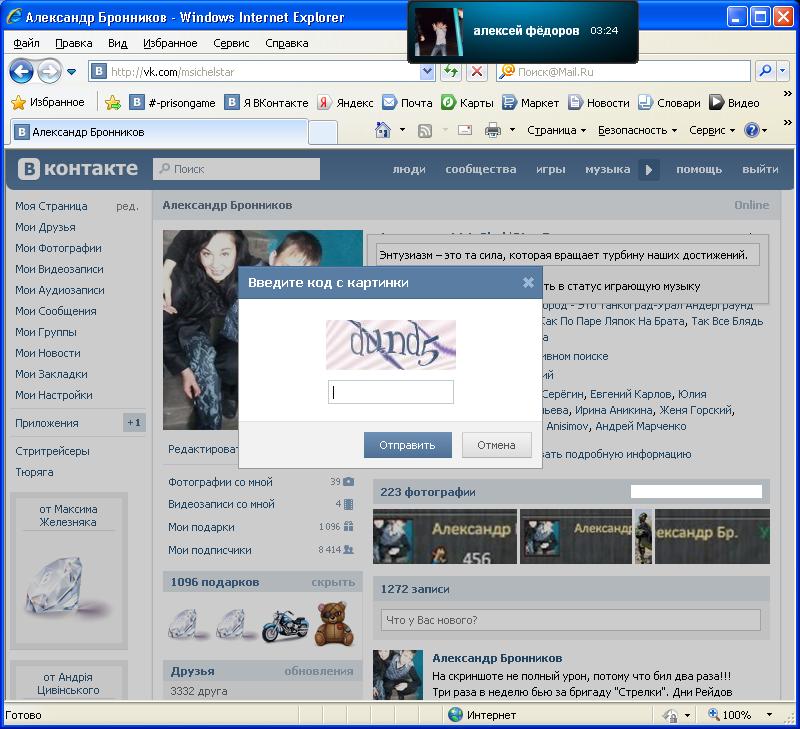The height and width of the screenshot is (729, 800).
Task: Open the Новости bookmark
Action: click(x=599, y=103)
